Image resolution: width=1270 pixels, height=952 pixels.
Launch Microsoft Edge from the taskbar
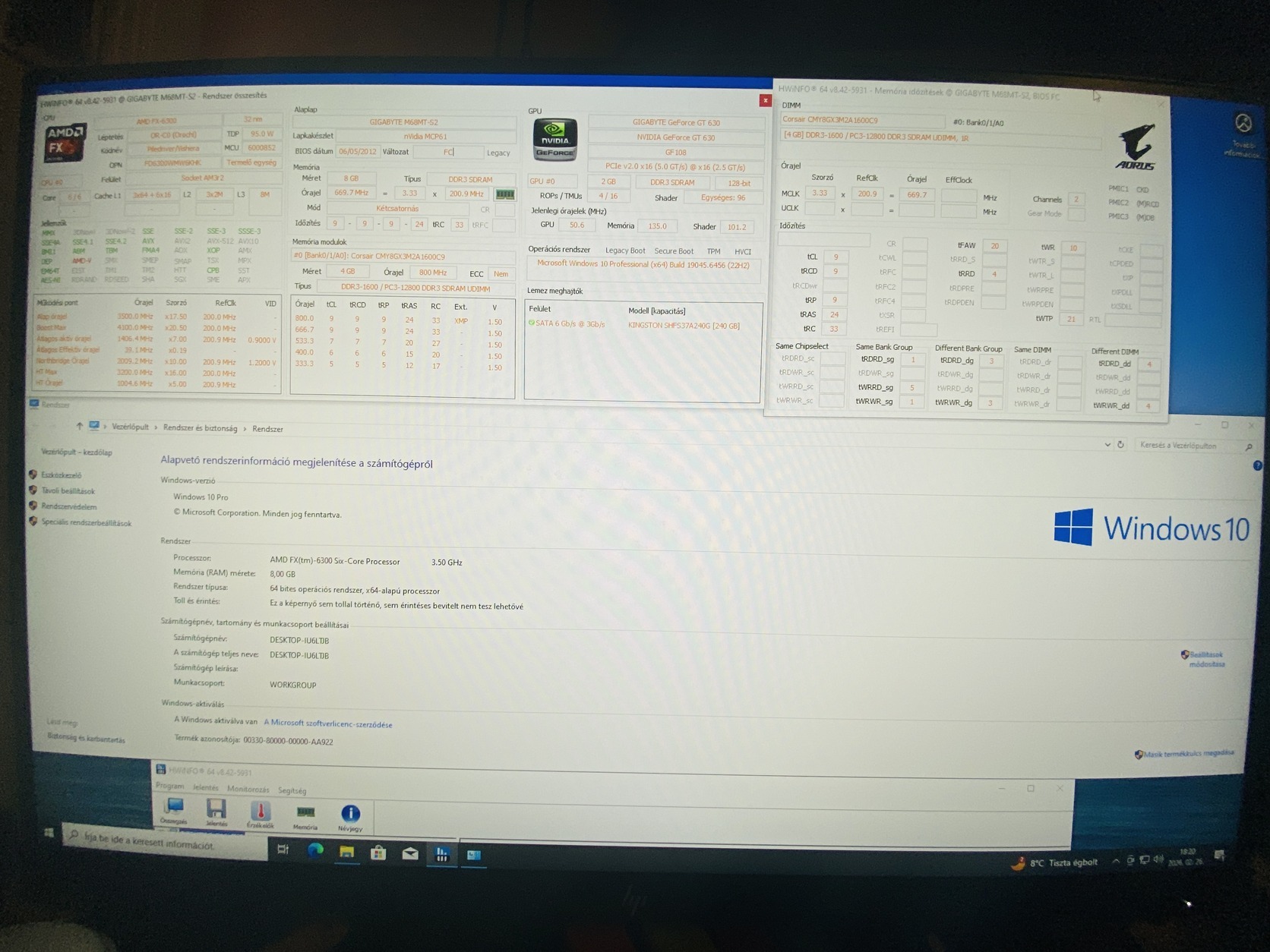[x=314, y=851]
